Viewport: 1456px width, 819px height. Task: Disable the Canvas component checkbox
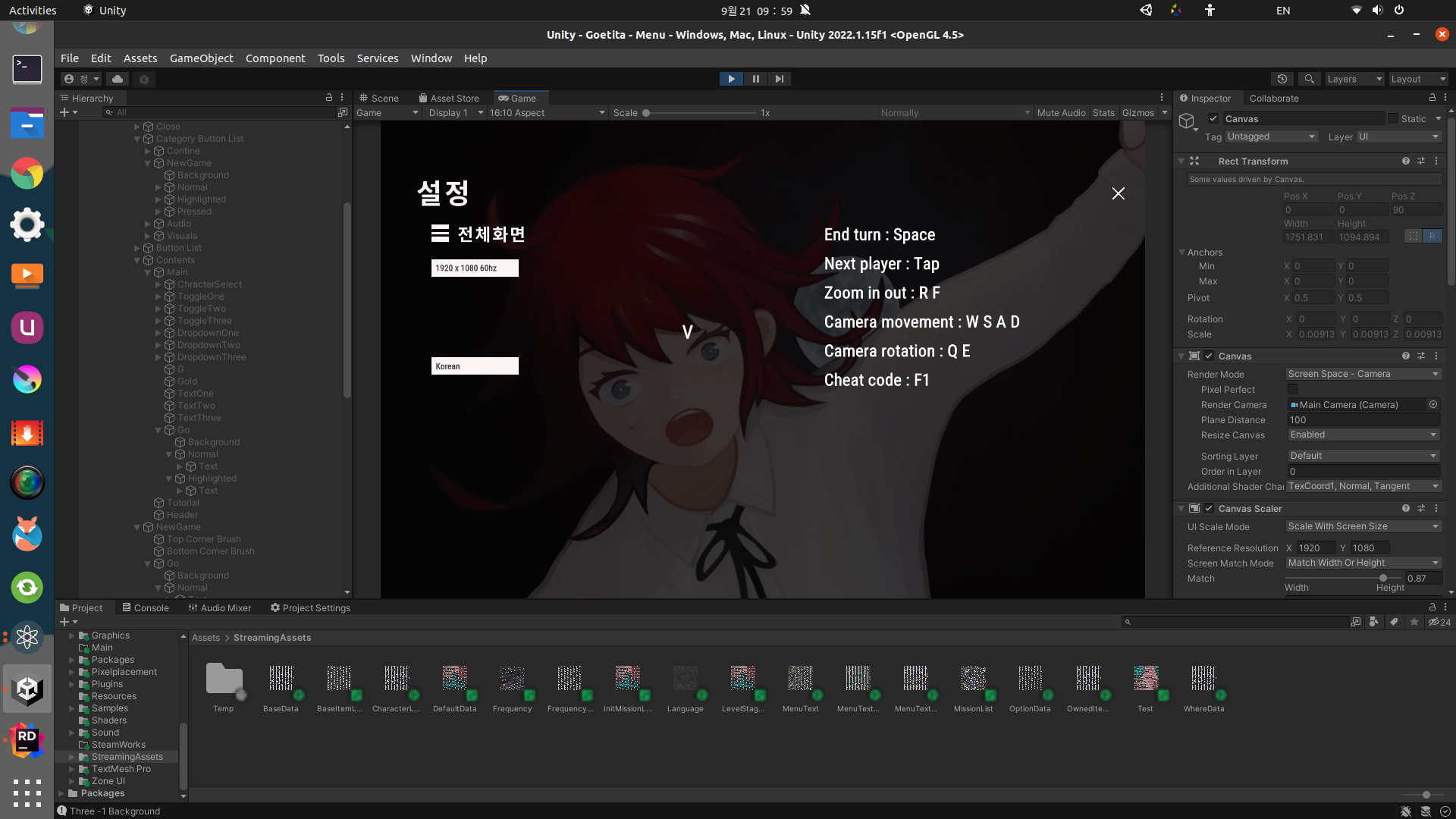click(x=1209, y=356)
